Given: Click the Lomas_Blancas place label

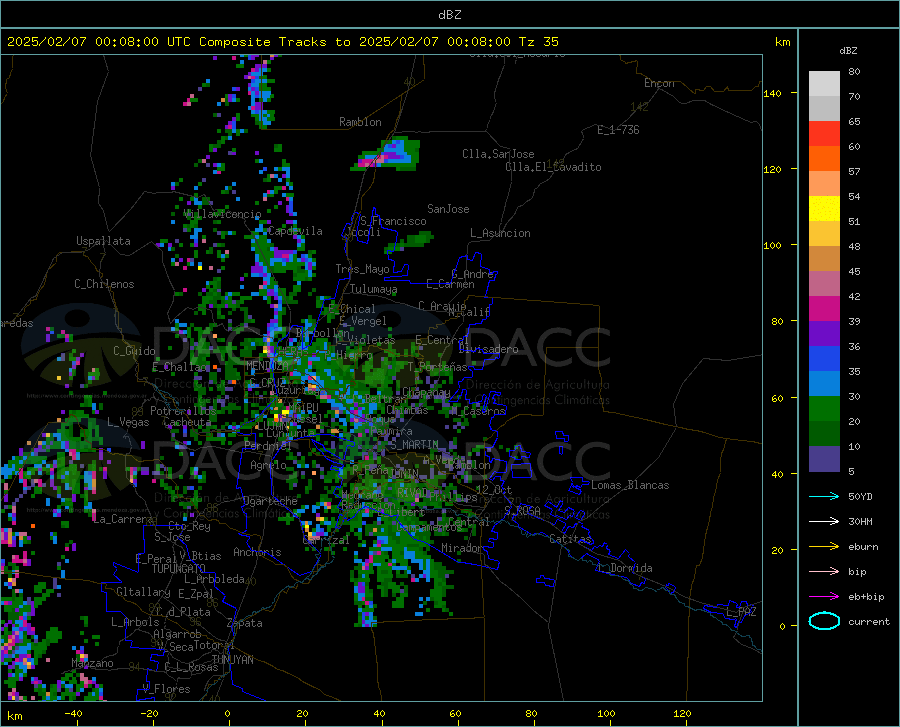Looking at the screenshot, I should tap(630, 485).
